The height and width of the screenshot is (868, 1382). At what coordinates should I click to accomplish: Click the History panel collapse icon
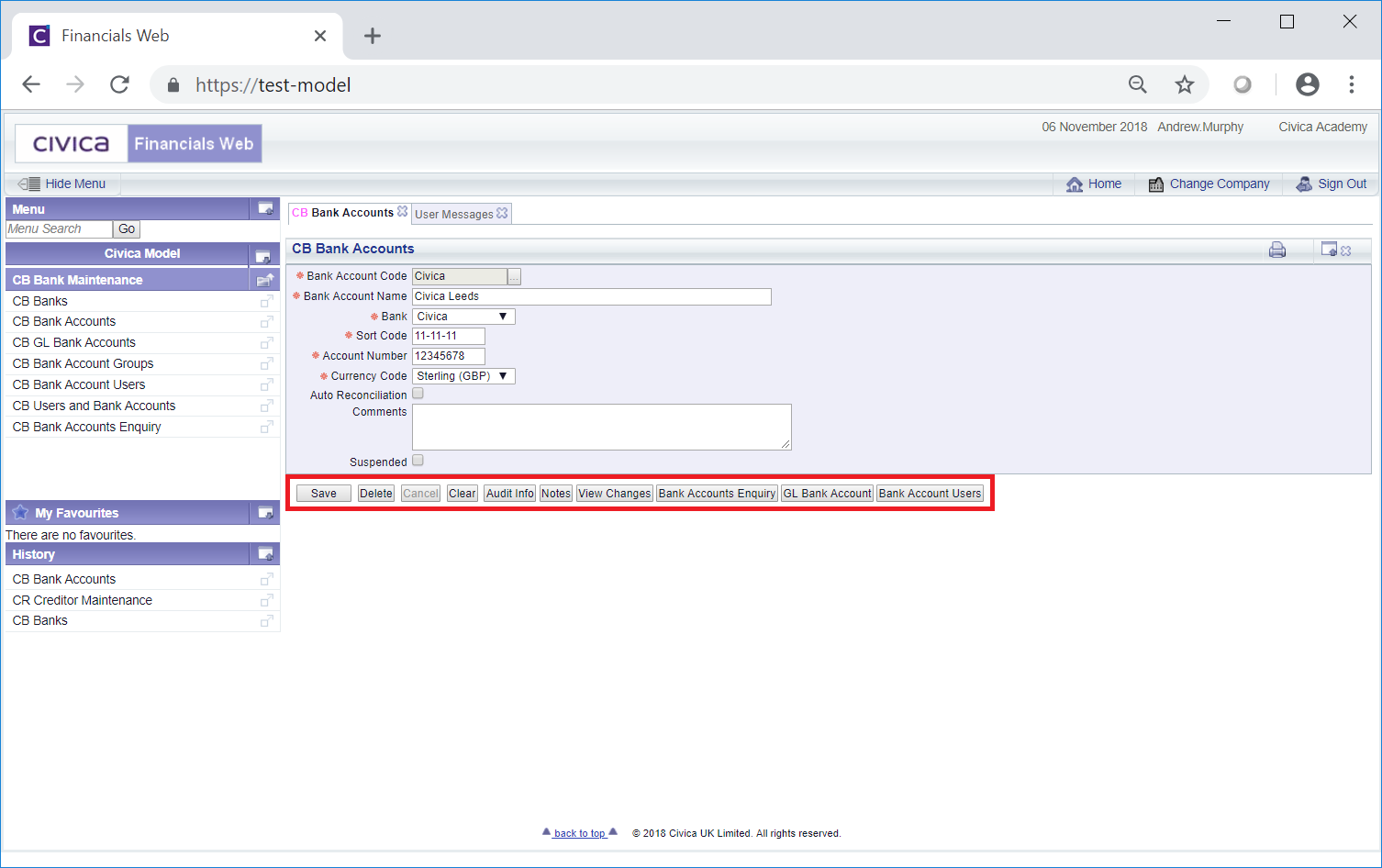pos(265,554)
